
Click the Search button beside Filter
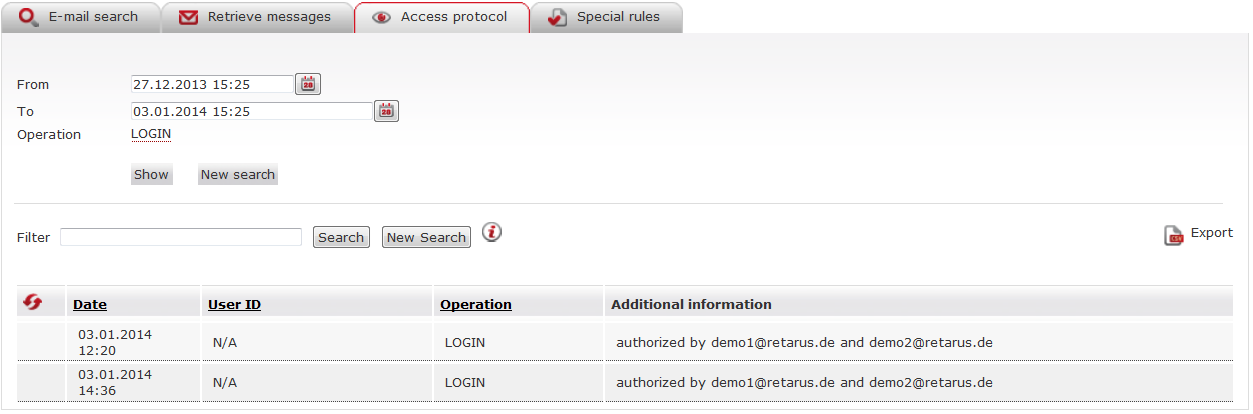tap(341, 237)
